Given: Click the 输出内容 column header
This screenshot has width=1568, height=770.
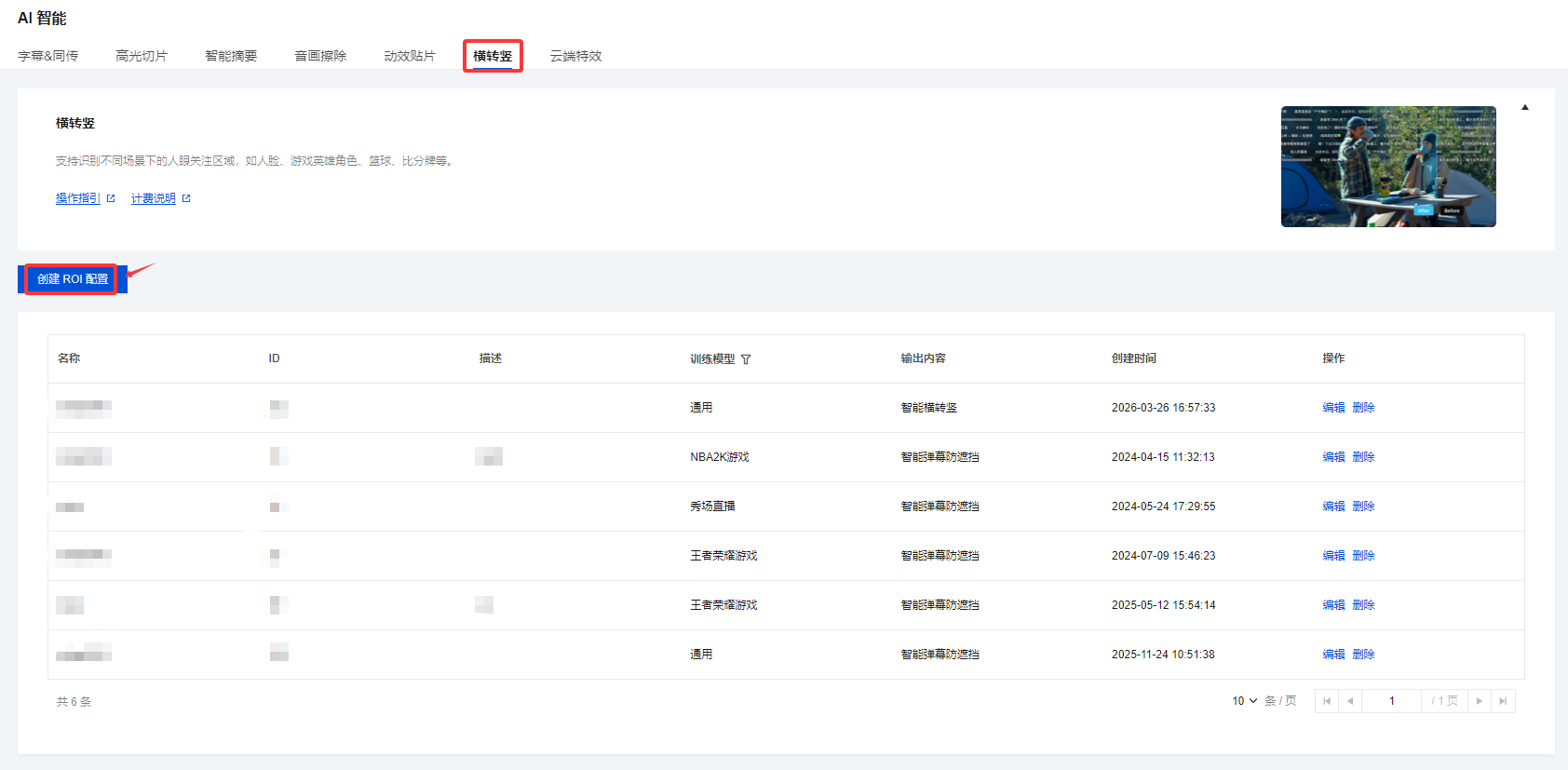Looking at the screenshot, I should 924,358.
